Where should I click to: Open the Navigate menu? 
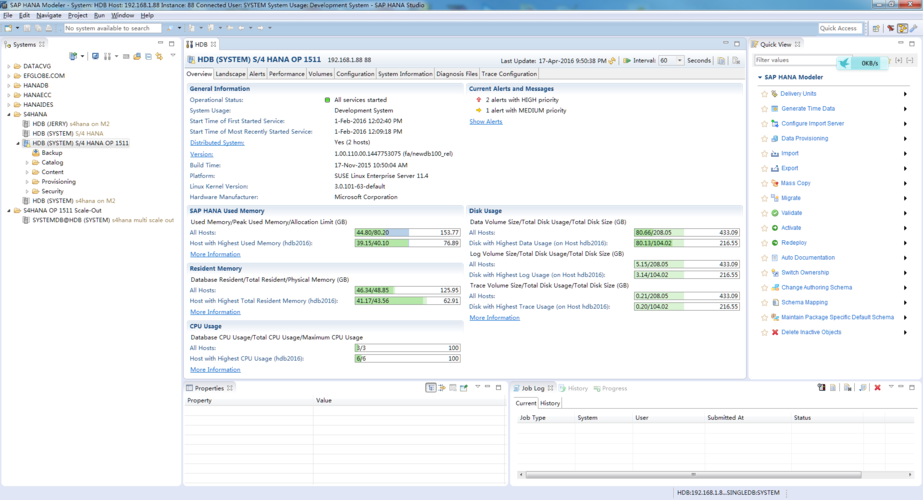click(x=49, y=15)
